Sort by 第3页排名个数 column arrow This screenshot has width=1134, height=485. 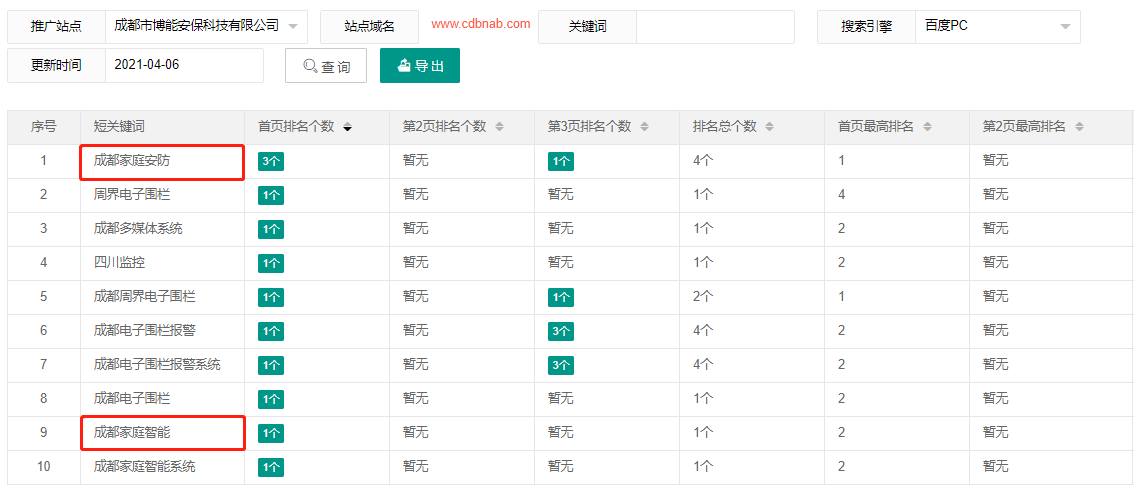coord(644,127)
